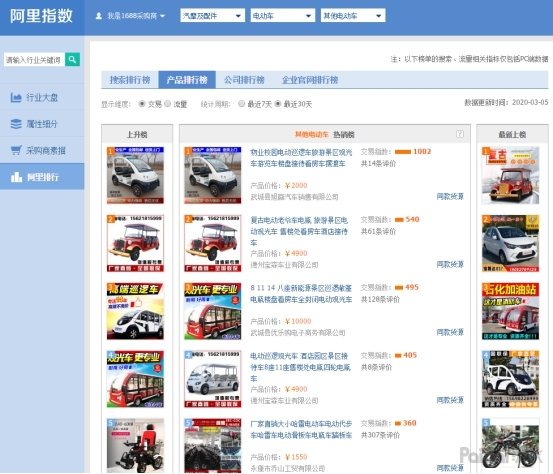Open 武城县旭磊汽车销售有限公司 company link

[x=294, y=197]
